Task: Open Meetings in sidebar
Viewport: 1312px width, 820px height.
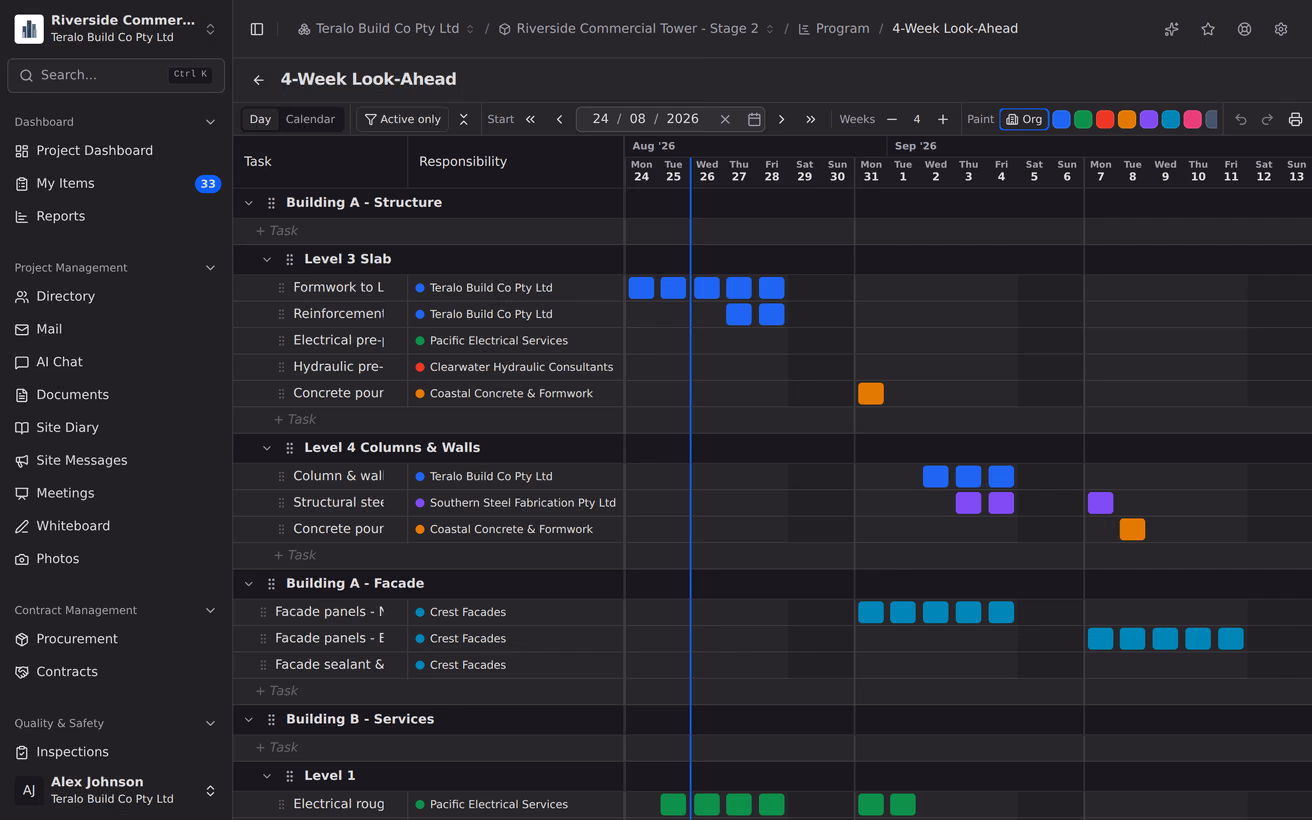Action: click(x=116, y=493)
